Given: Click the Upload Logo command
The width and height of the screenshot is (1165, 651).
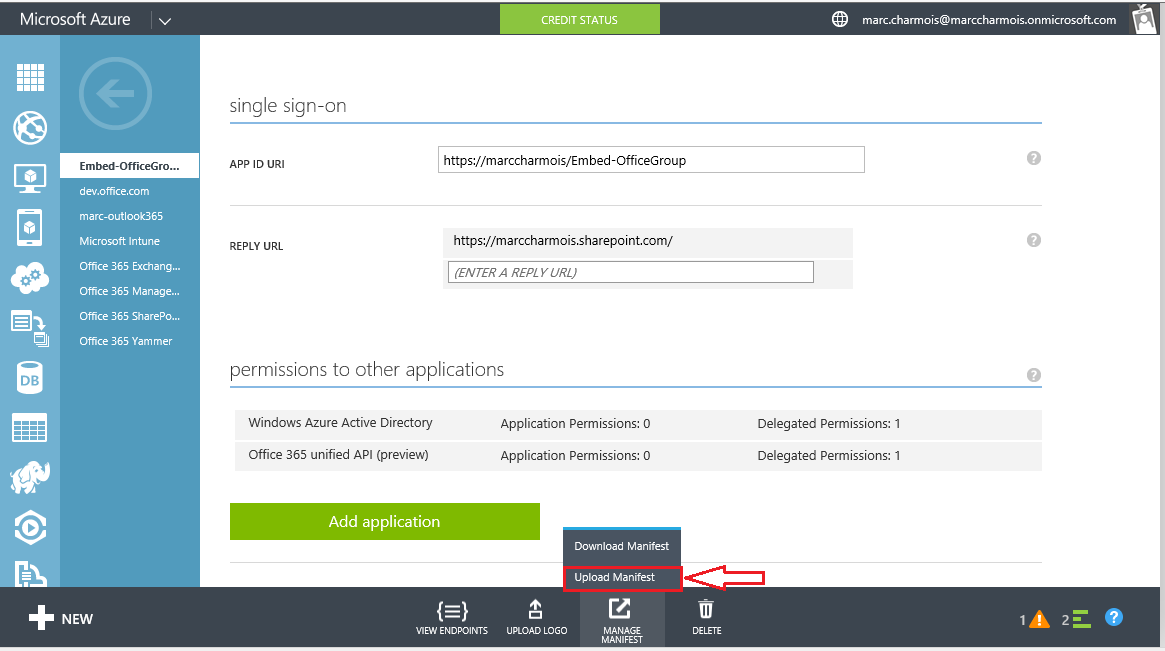Looking at the screenshot, I should click(x=536, y=618).
